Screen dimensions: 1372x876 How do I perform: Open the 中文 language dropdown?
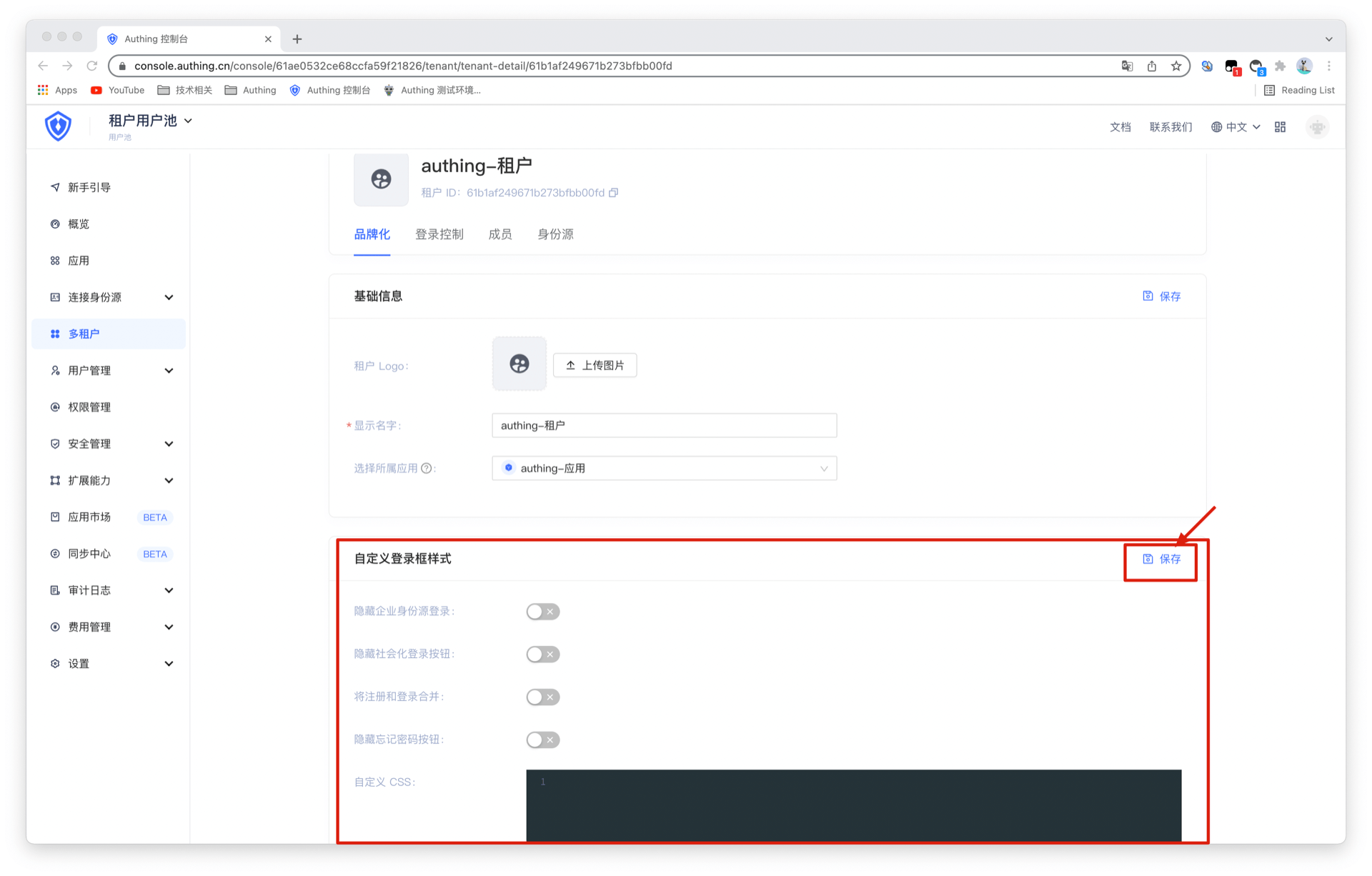[x=1236, y=126]
